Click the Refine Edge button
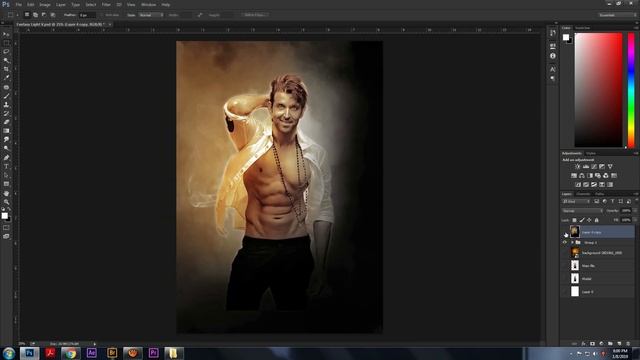This screenshot has width=640, height=360. pos(254,15)
